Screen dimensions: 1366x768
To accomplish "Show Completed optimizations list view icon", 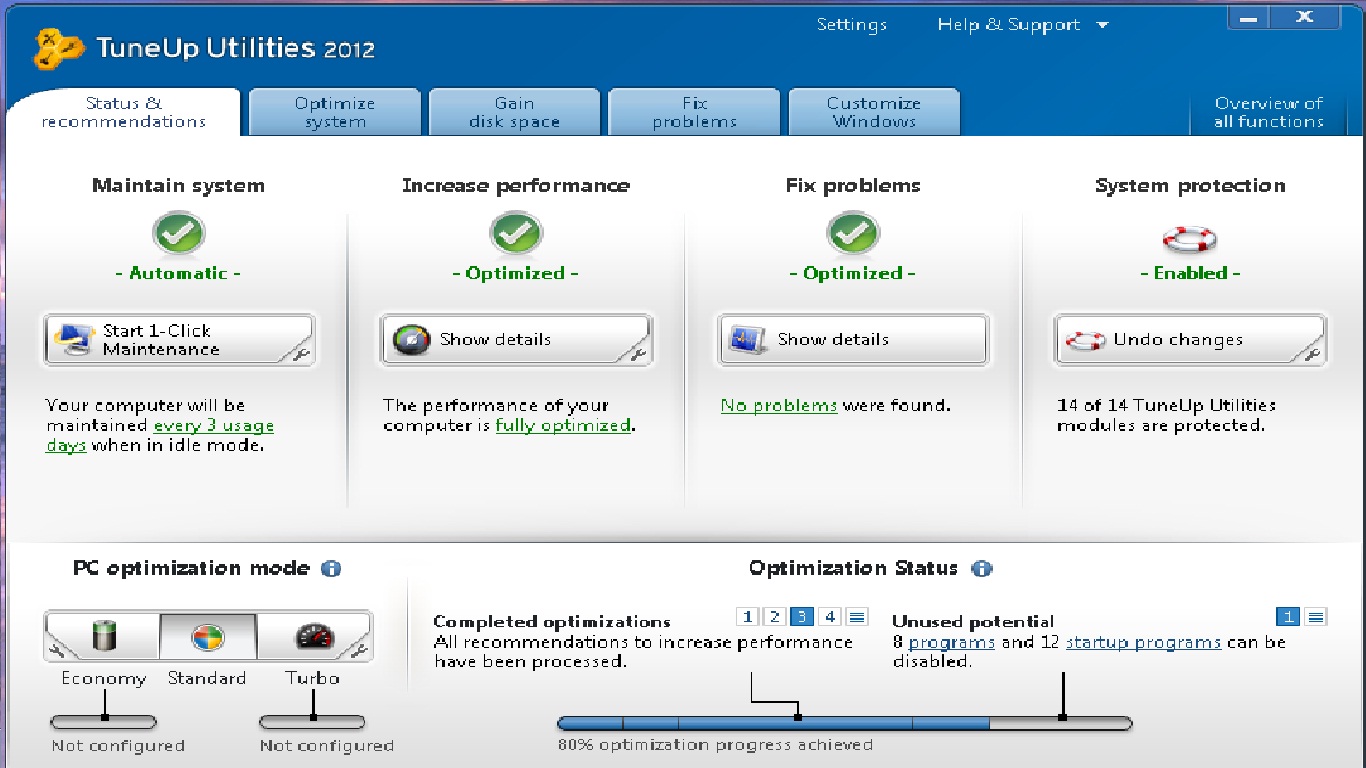I will 857,617.
